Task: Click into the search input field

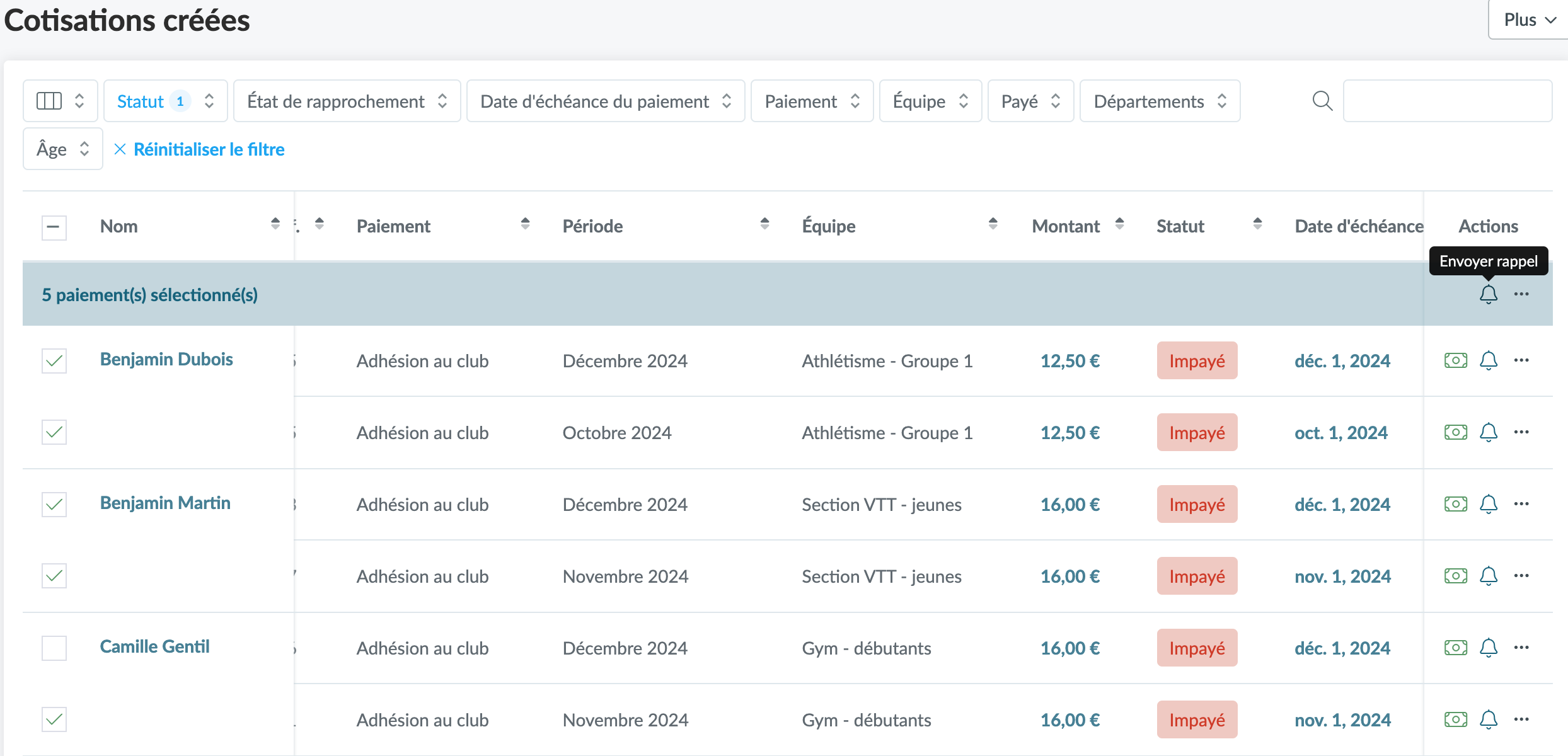Action: (x=1447, y=101)
